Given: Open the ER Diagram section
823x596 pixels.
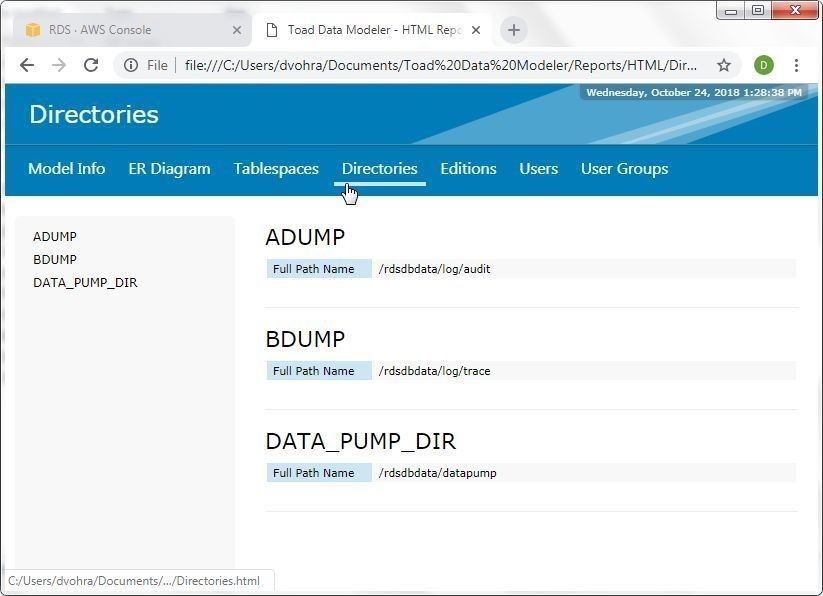Looking at the screenshot, I should click(169, 168).
